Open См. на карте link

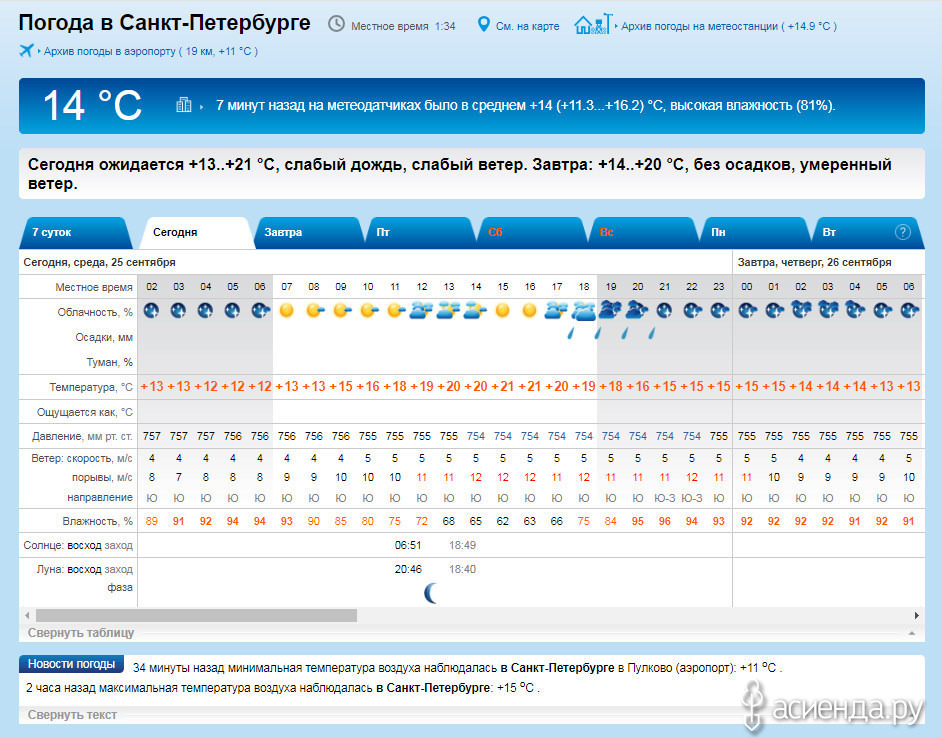pos(527,26)
